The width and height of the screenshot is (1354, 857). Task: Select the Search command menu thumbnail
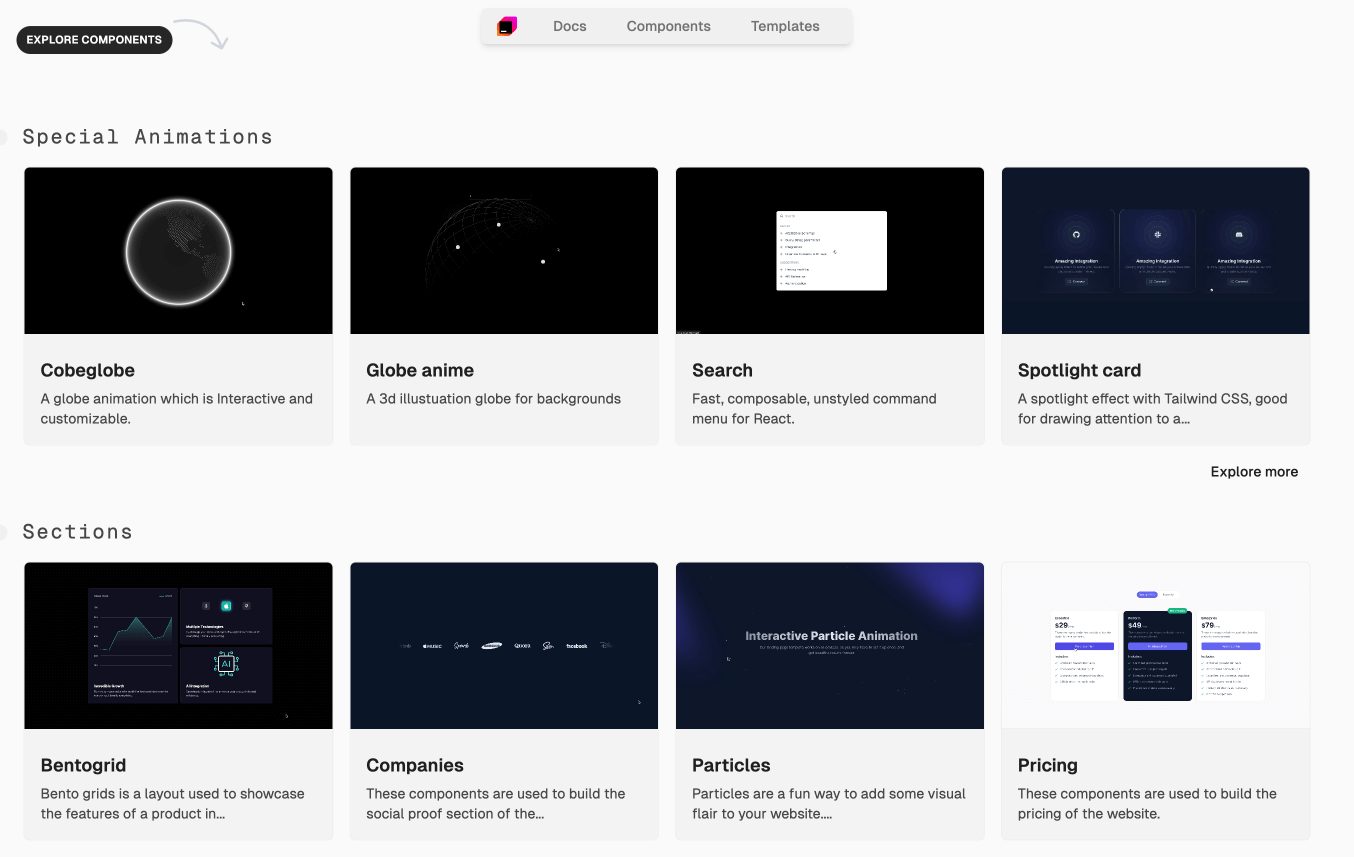pos(830,251)
